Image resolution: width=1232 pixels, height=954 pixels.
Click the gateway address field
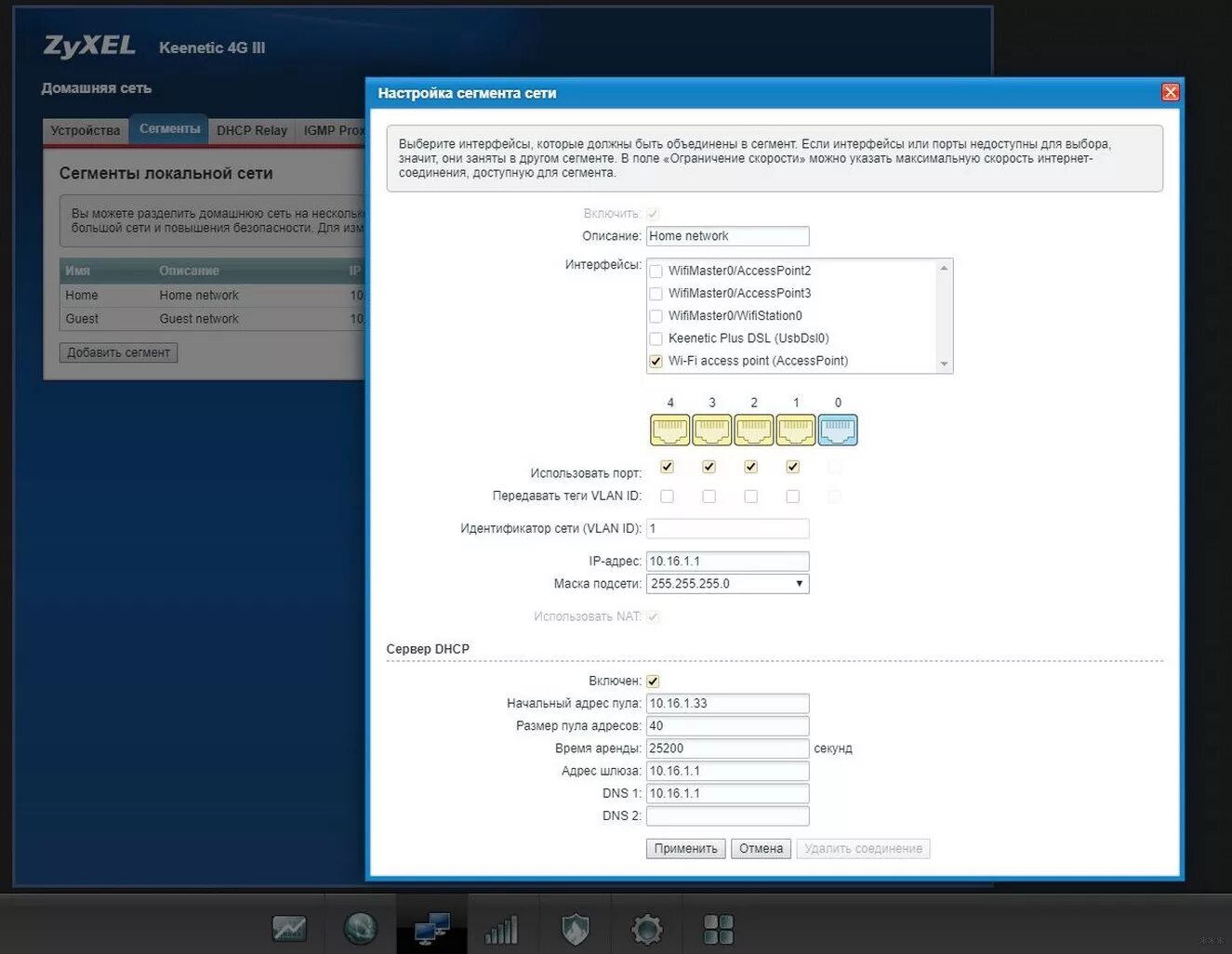[727, 771]
